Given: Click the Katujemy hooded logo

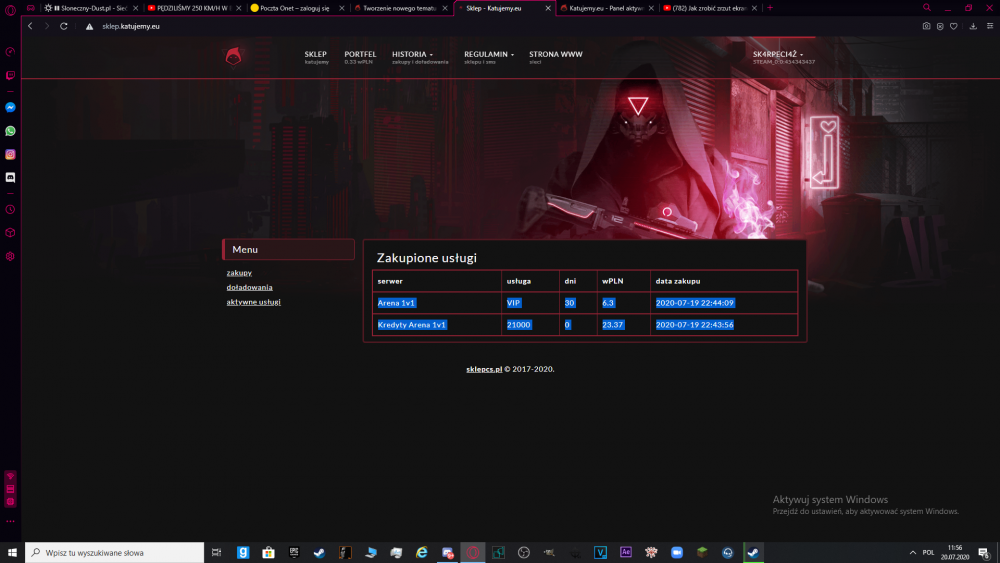Looking at the screenshot, I should tap(234, 56).
